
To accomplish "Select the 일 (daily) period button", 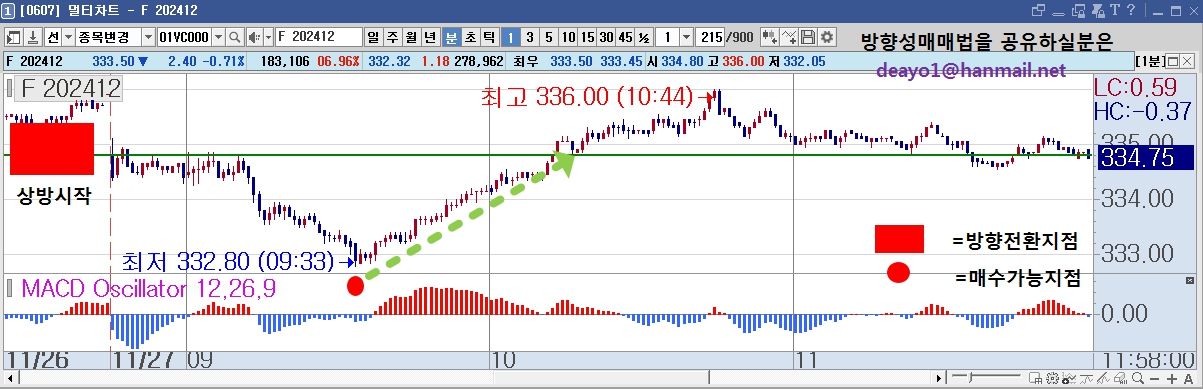I will [x=373, y=37].
